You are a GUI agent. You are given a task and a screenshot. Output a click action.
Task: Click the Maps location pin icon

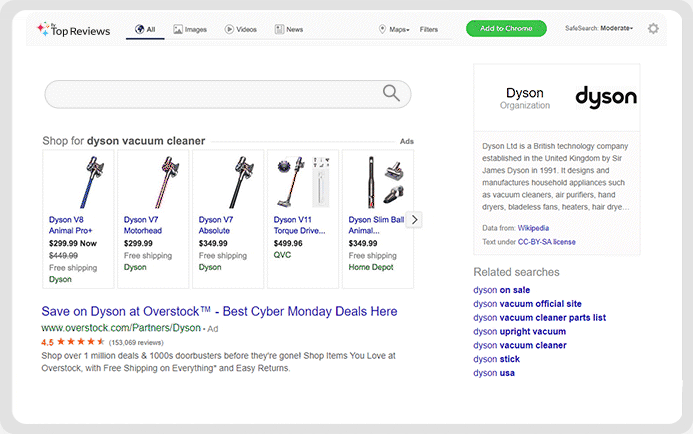382,29
